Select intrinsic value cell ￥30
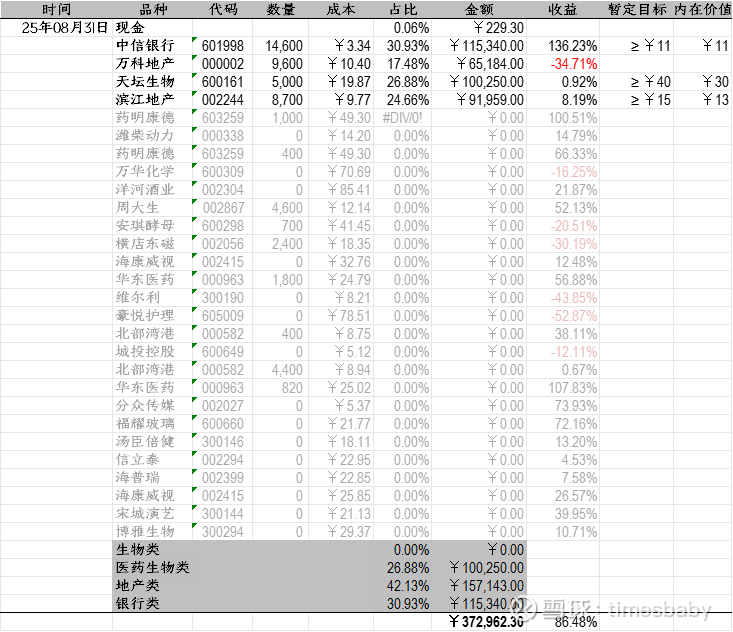The height and width of the screenshot is (632, 733). click(x=703, y=82)
